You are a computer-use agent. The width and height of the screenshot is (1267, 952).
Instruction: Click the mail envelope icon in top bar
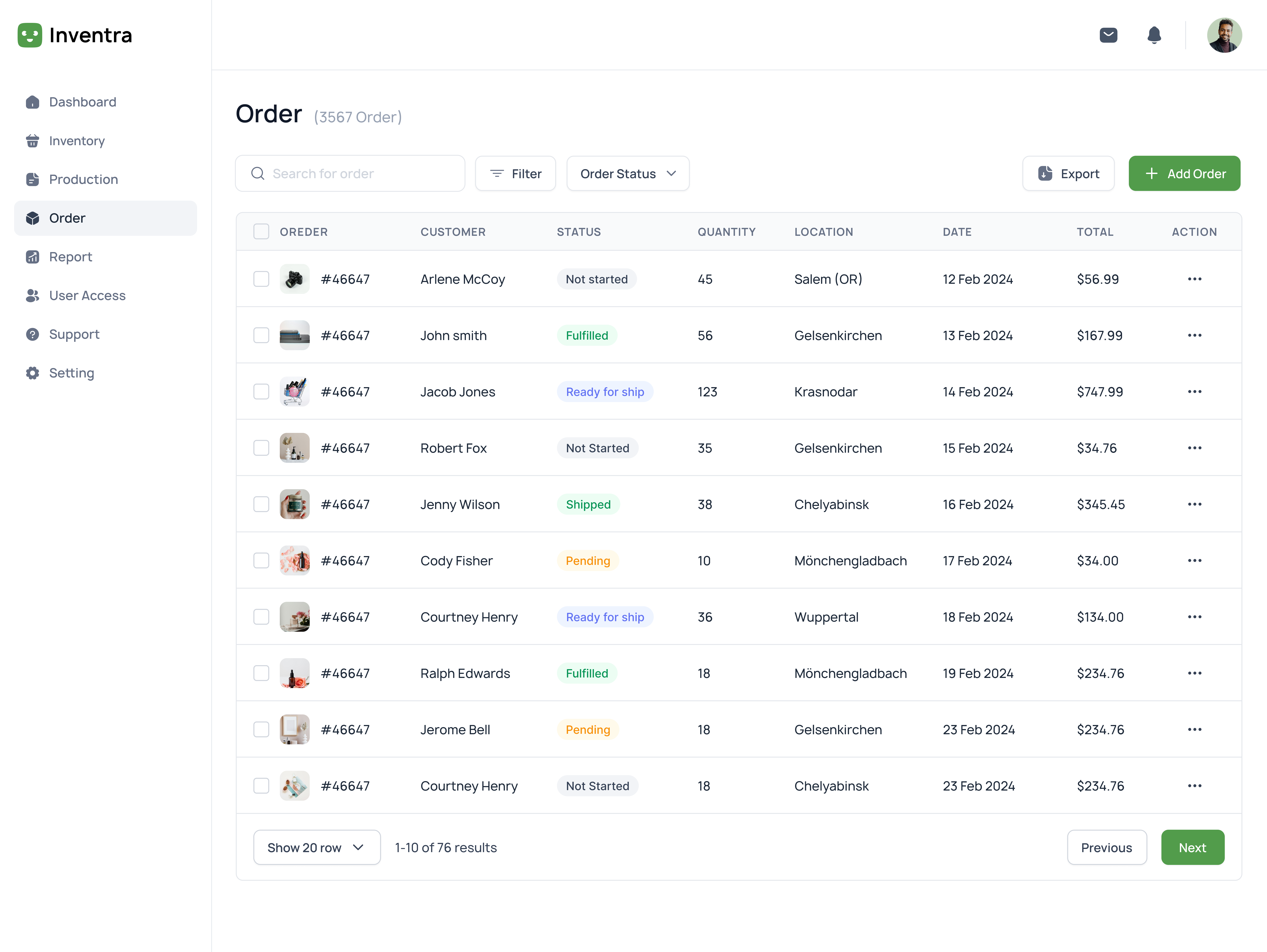(x=1109, y=35)
